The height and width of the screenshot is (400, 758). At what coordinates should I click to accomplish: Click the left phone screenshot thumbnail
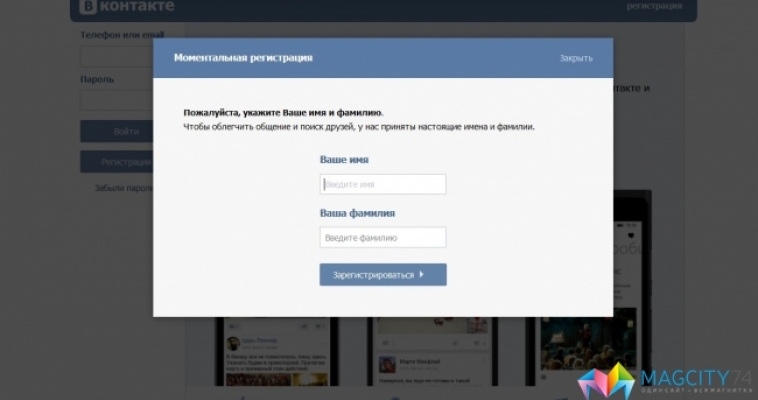click(277, 351)
